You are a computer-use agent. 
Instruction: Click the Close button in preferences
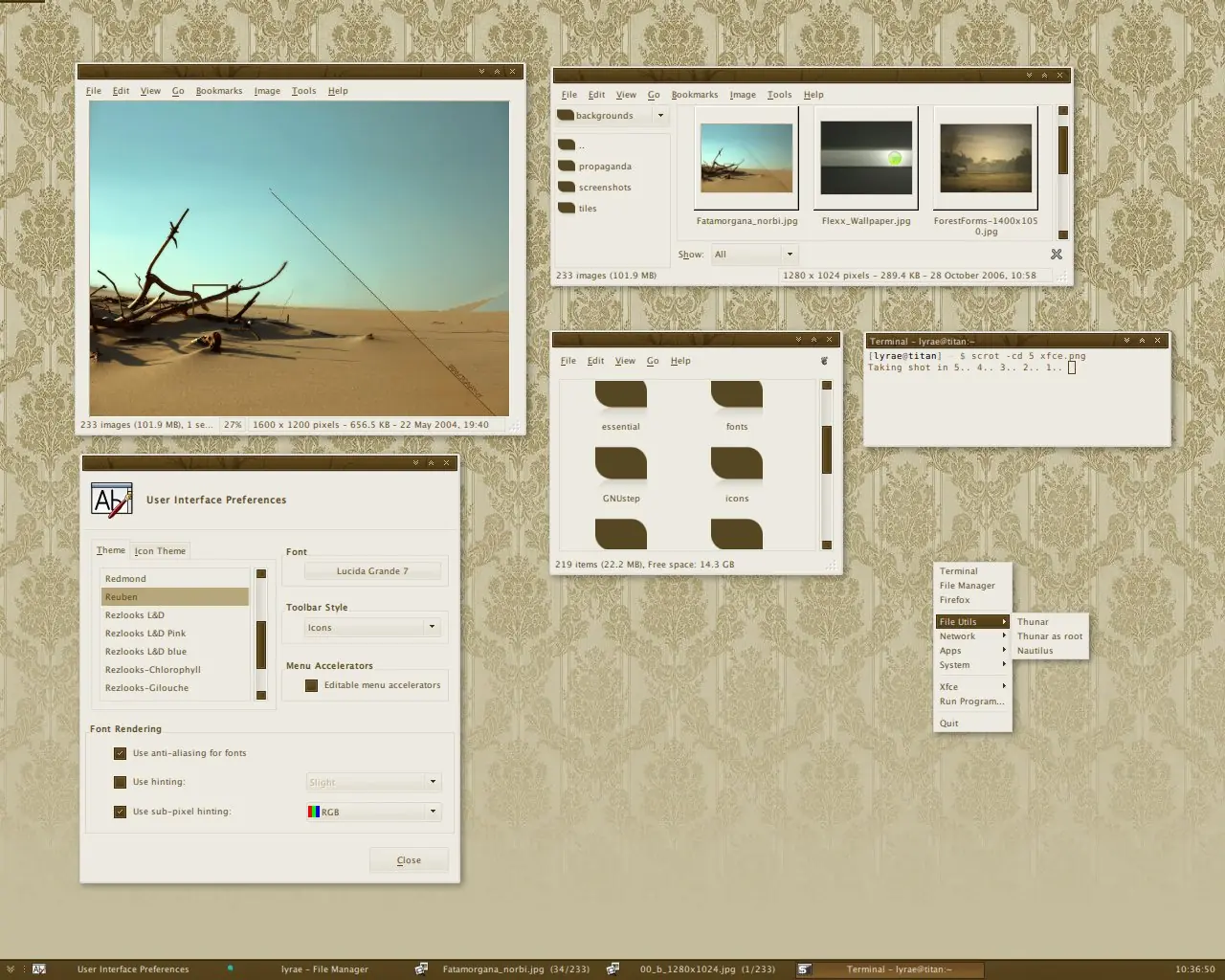tap(409, 860)
